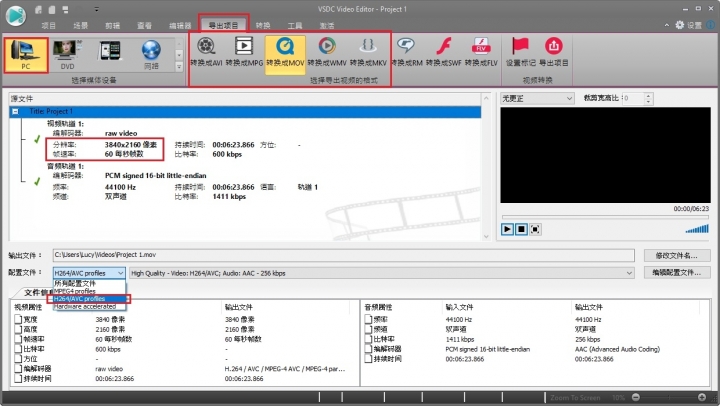Click the second quick access toolbar icon
Viewport: 720px width, 406px height.
[52, 9]
